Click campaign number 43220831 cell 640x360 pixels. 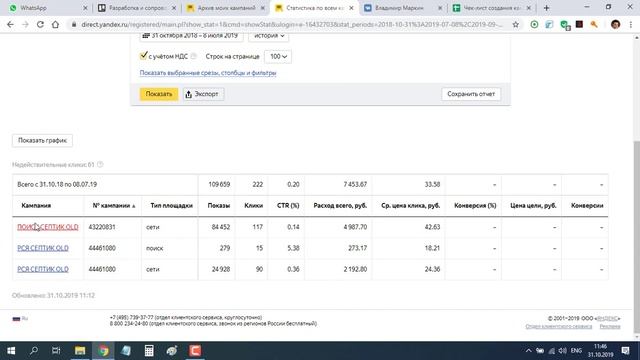point(102,227)
